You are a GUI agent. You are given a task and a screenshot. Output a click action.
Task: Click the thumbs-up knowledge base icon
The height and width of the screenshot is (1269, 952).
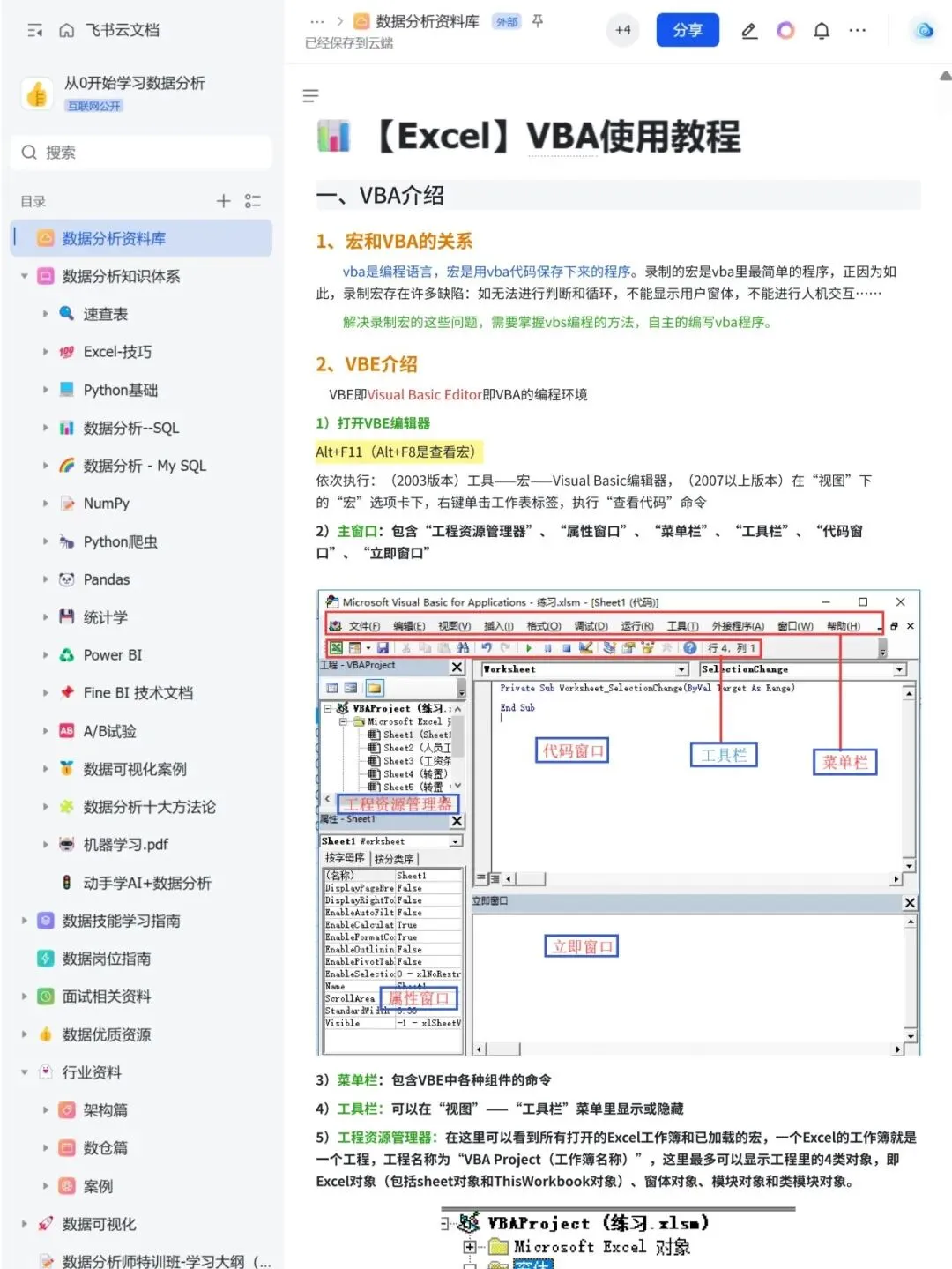(x=37, y=93)
